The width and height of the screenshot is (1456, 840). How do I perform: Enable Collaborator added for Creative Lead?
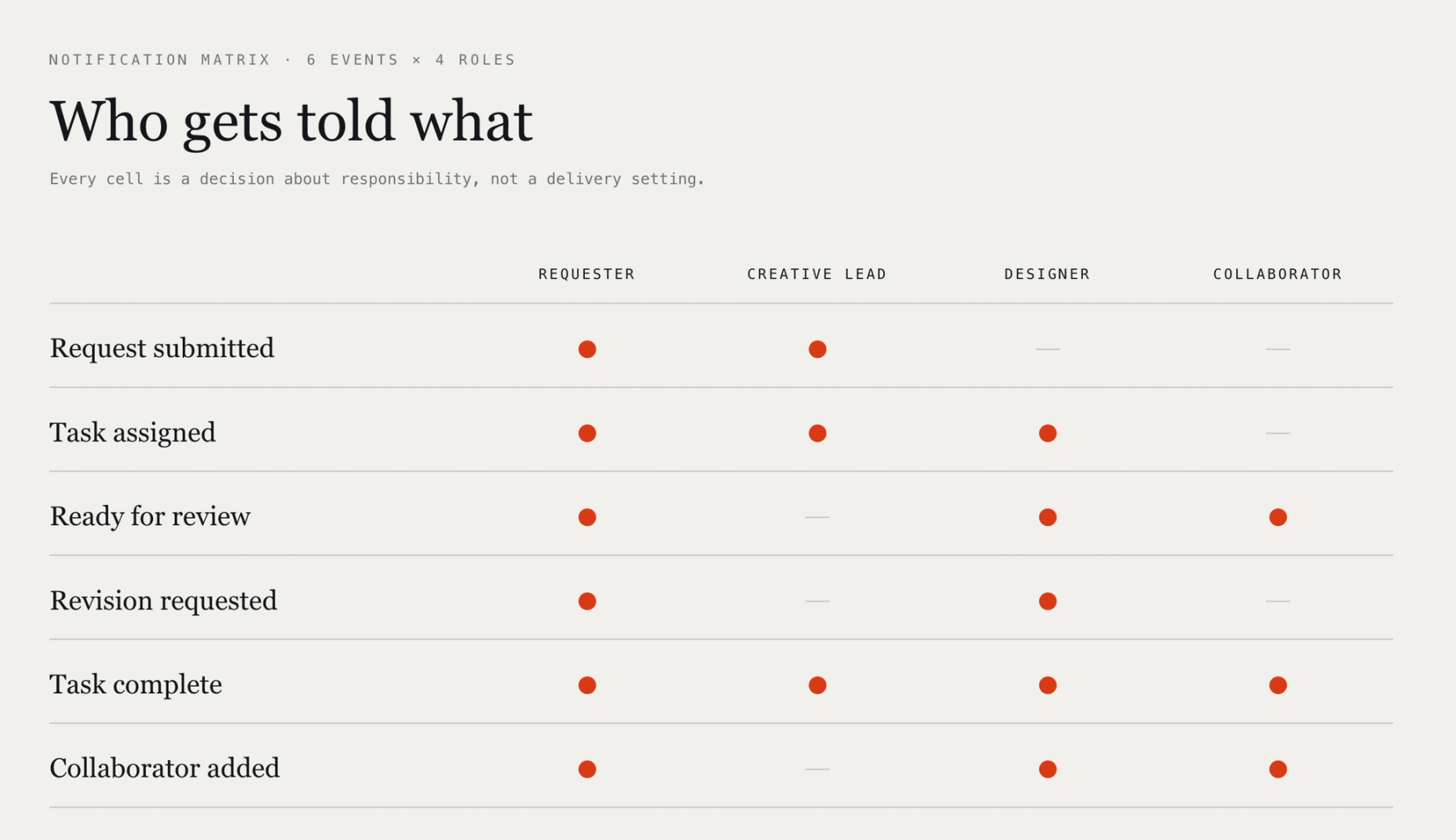tap(817, 769)
